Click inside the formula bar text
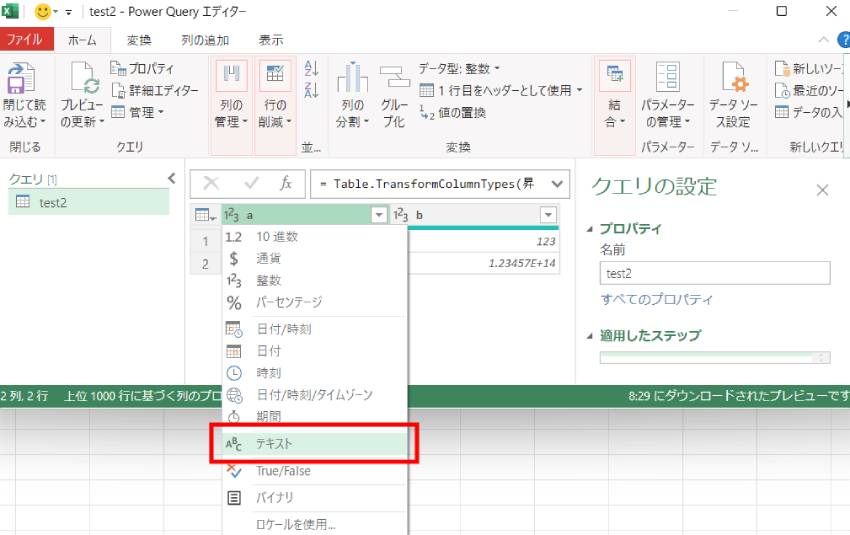The image size is (850, 535). click(x=429, y=184)
